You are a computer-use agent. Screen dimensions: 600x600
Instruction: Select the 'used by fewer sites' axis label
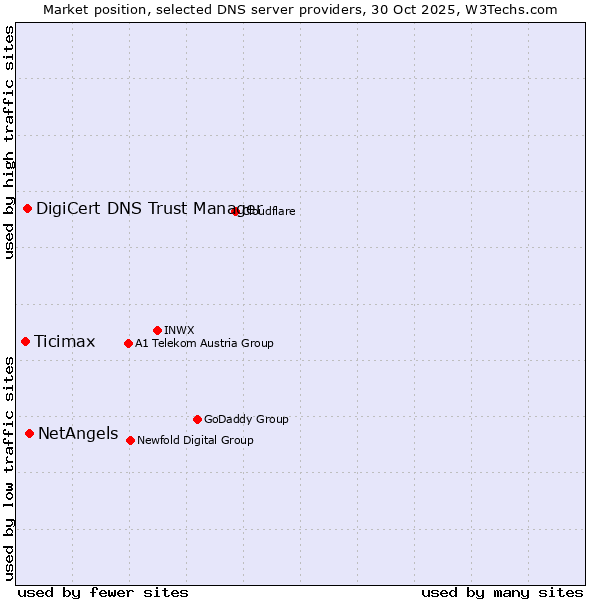(103, 592)
